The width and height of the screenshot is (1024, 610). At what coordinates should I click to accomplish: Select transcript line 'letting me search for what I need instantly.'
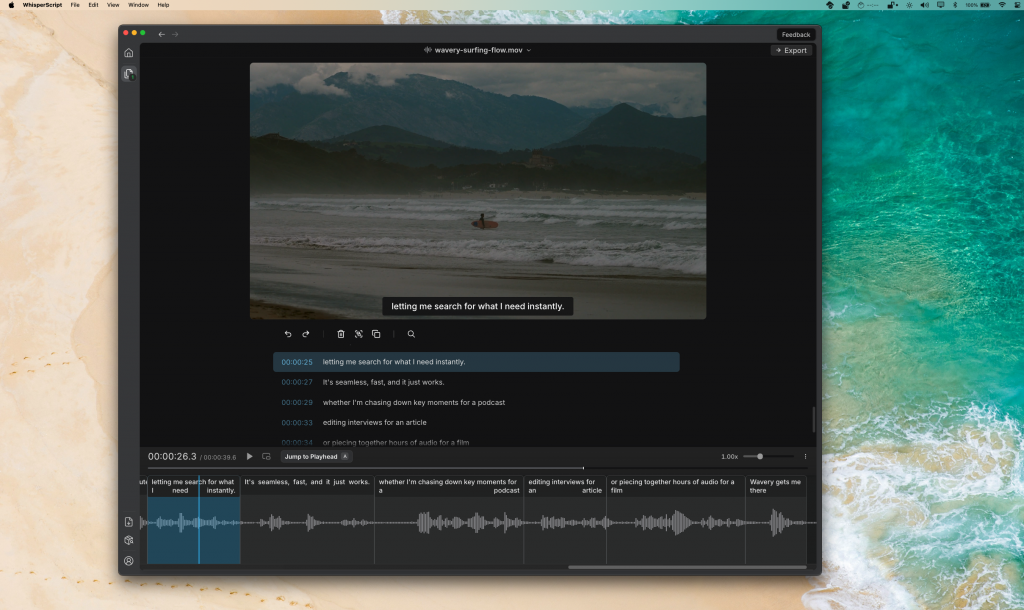pyautogui.click(x=476, y=362)
